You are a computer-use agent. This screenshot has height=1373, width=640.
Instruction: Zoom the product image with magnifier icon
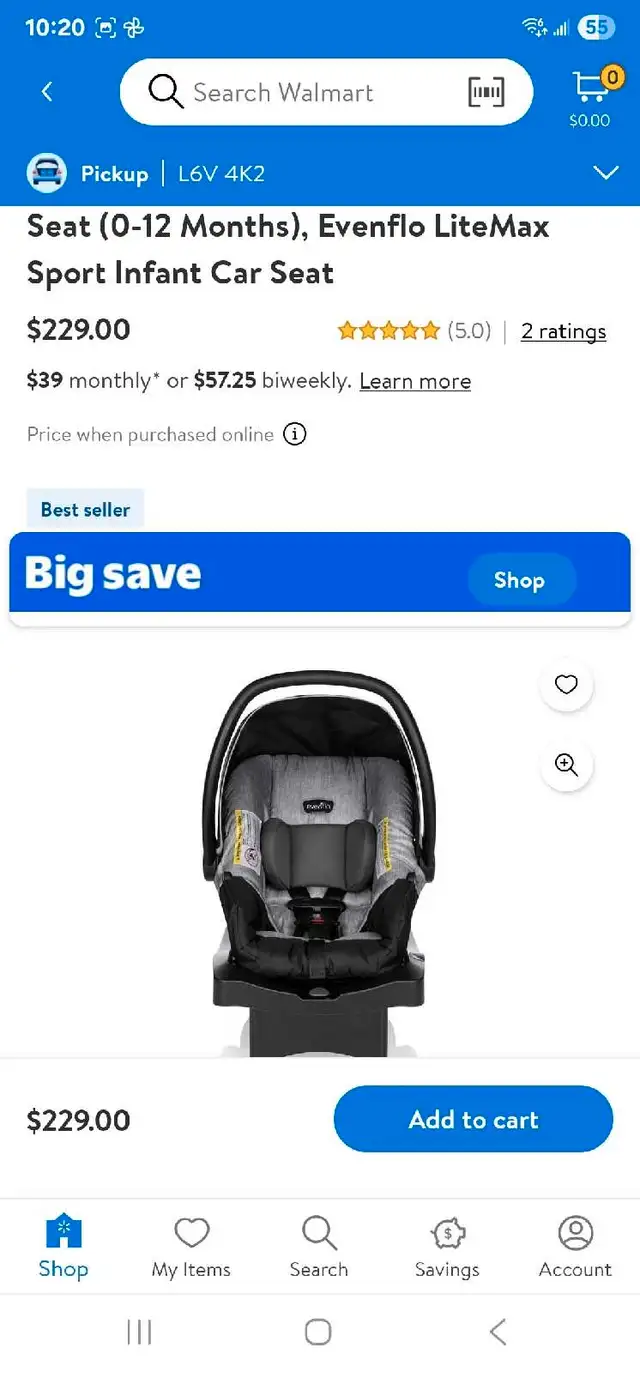pos(566,765)
